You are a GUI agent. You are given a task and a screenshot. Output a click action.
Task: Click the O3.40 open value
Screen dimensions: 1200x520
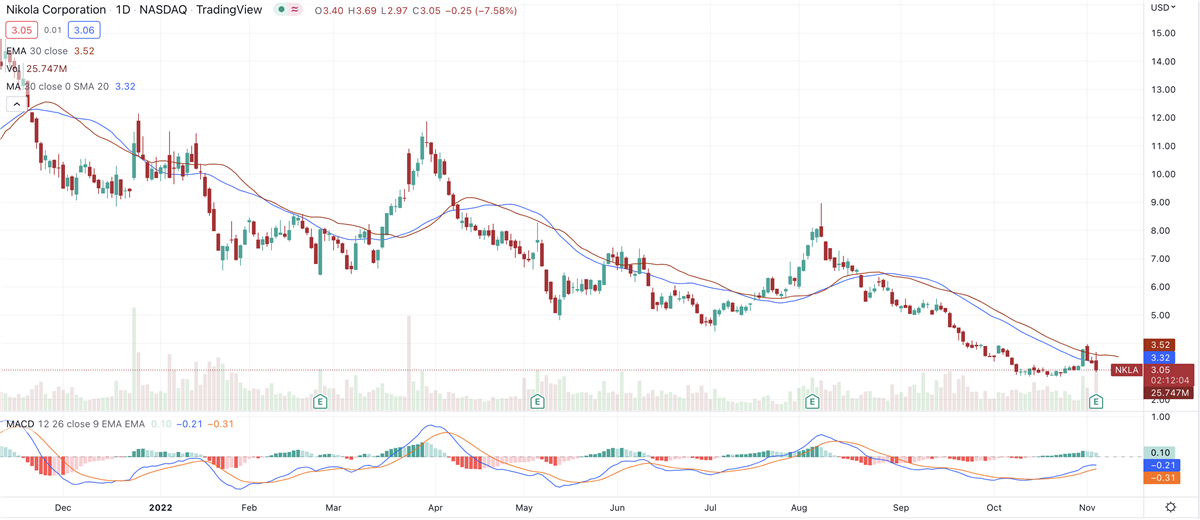tap(328, 10)
